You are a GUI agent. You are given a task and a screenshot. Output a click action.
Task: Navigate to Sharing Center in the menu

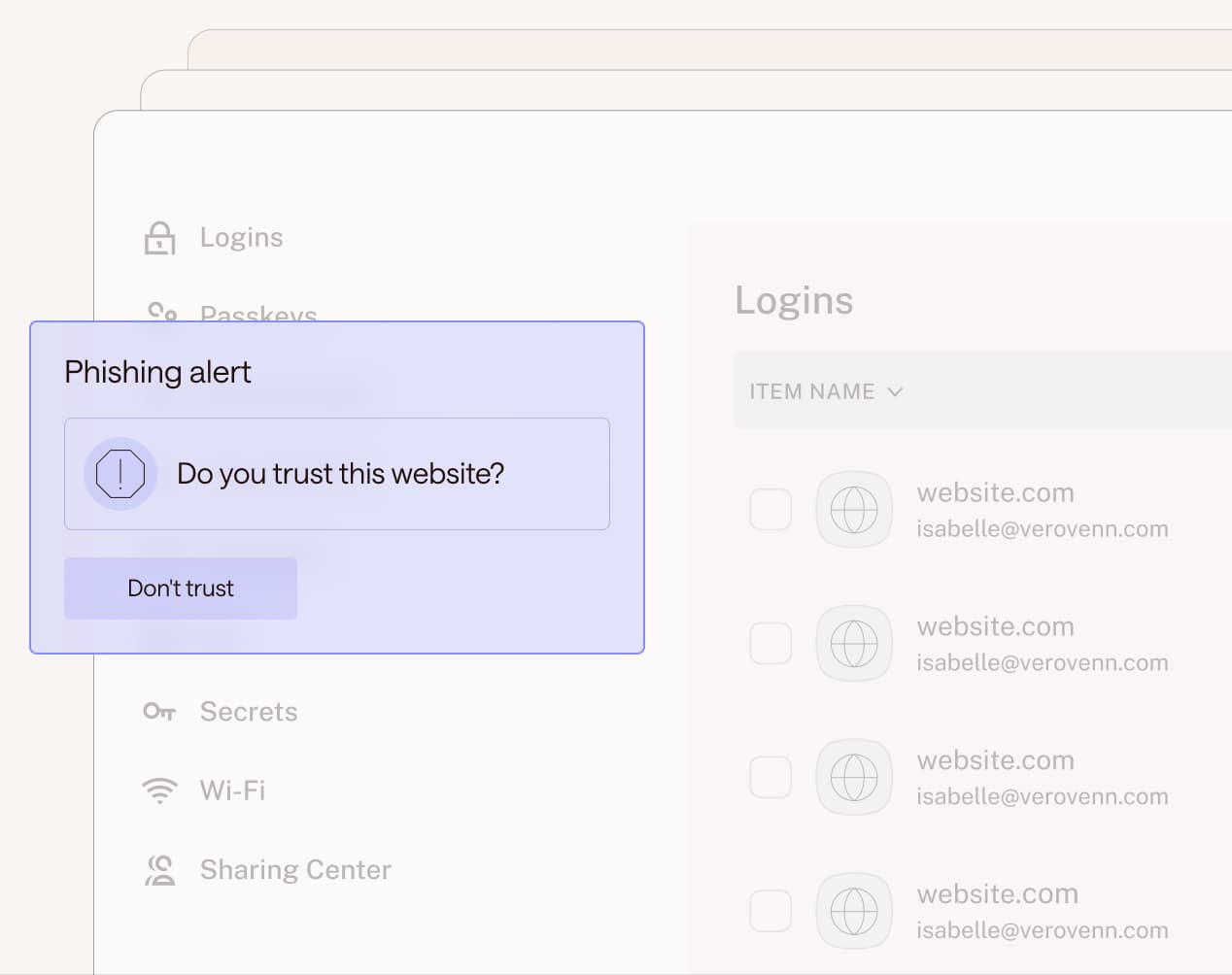coord(295,869)
